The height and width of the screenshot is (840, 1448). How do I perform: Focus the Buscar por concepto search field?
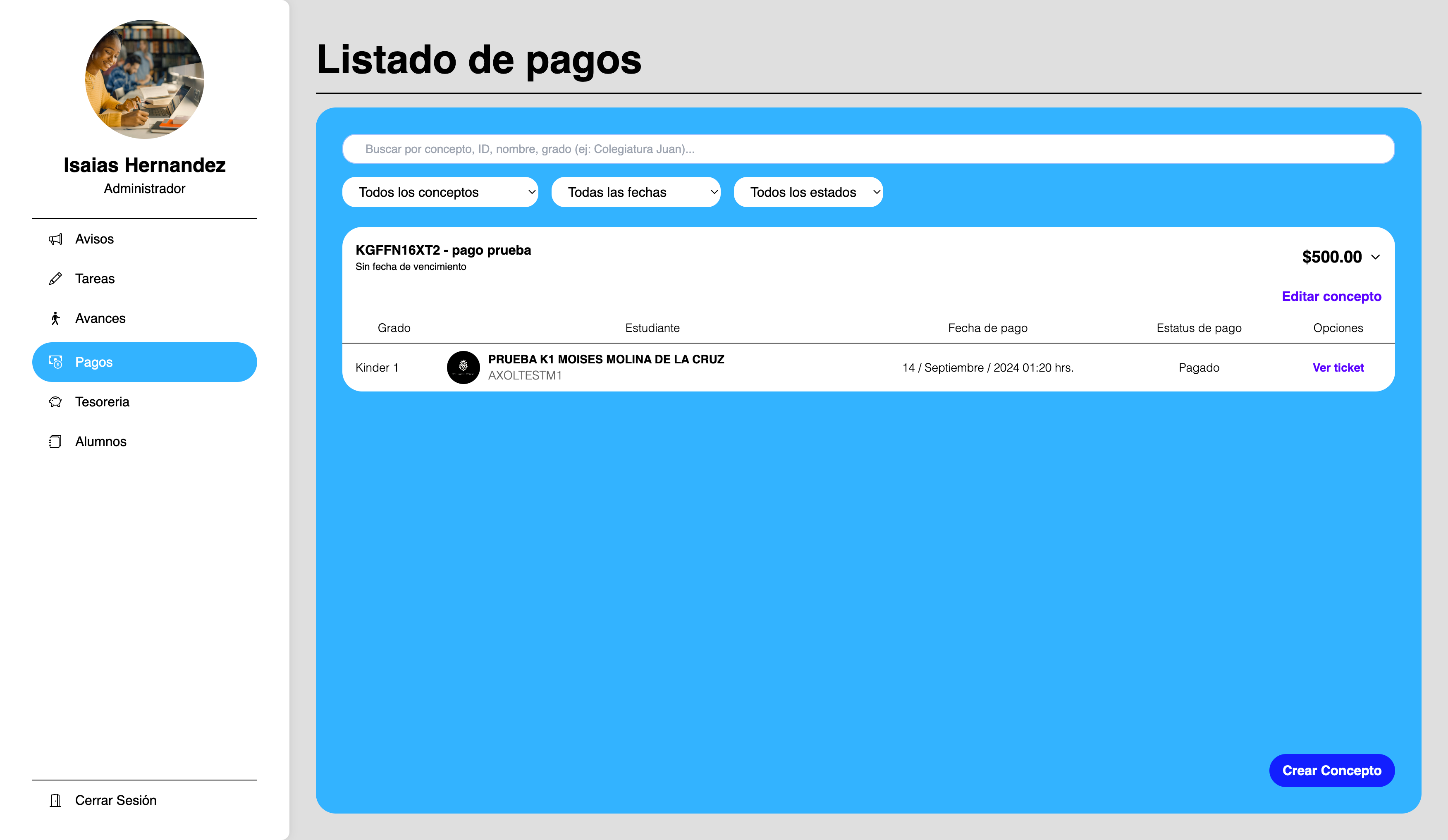pyautogui.click(x=868, y=149)
